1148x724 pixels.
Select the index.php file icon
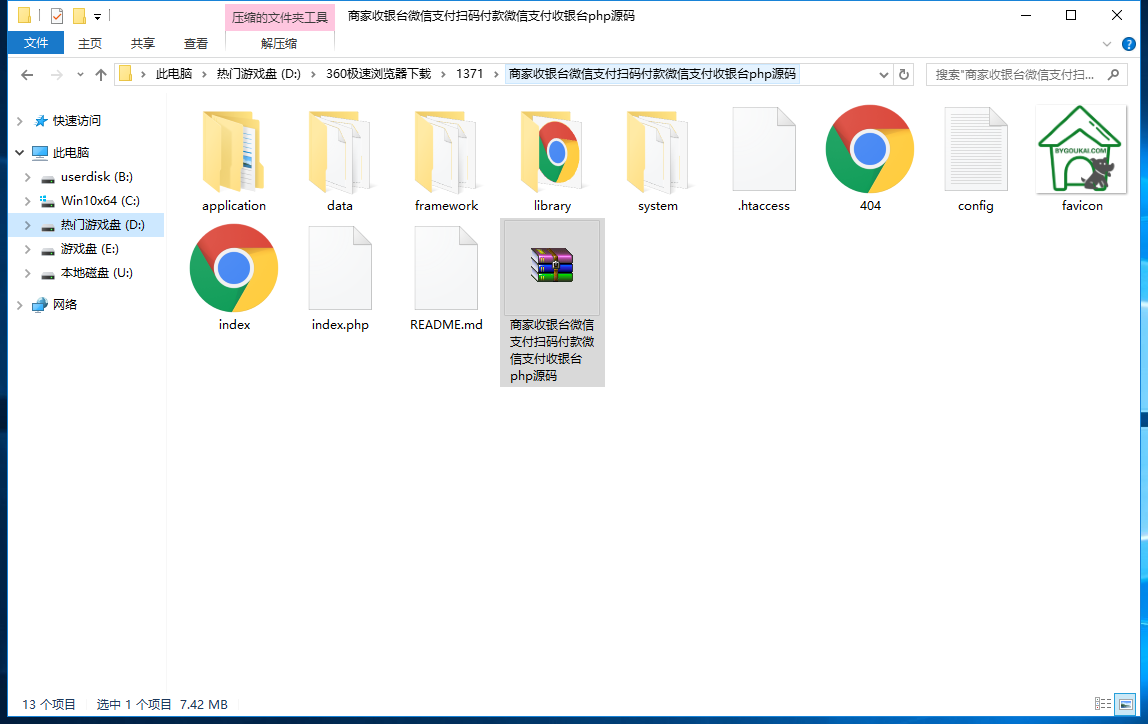tap(340, 268)
